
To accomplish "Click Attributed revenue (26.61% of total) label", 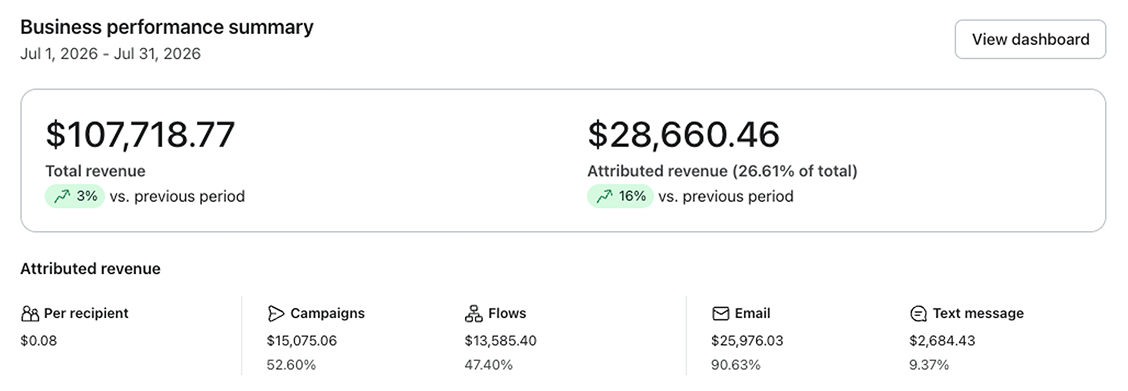I will pyautogui.click(x=722, y=171).
